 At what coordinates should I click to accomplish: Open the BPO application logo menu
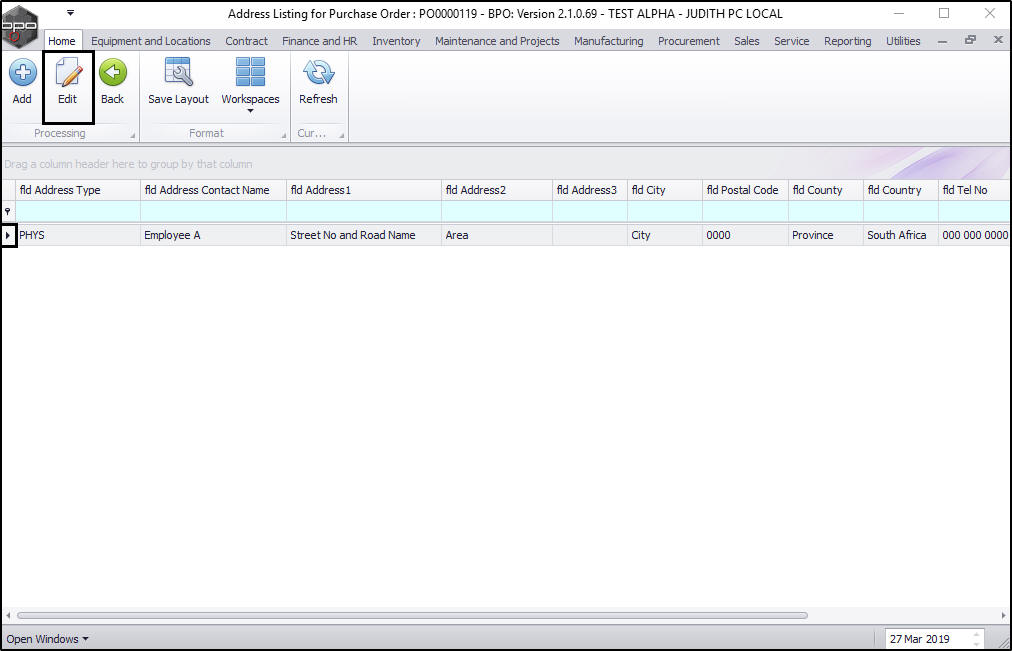19,26
